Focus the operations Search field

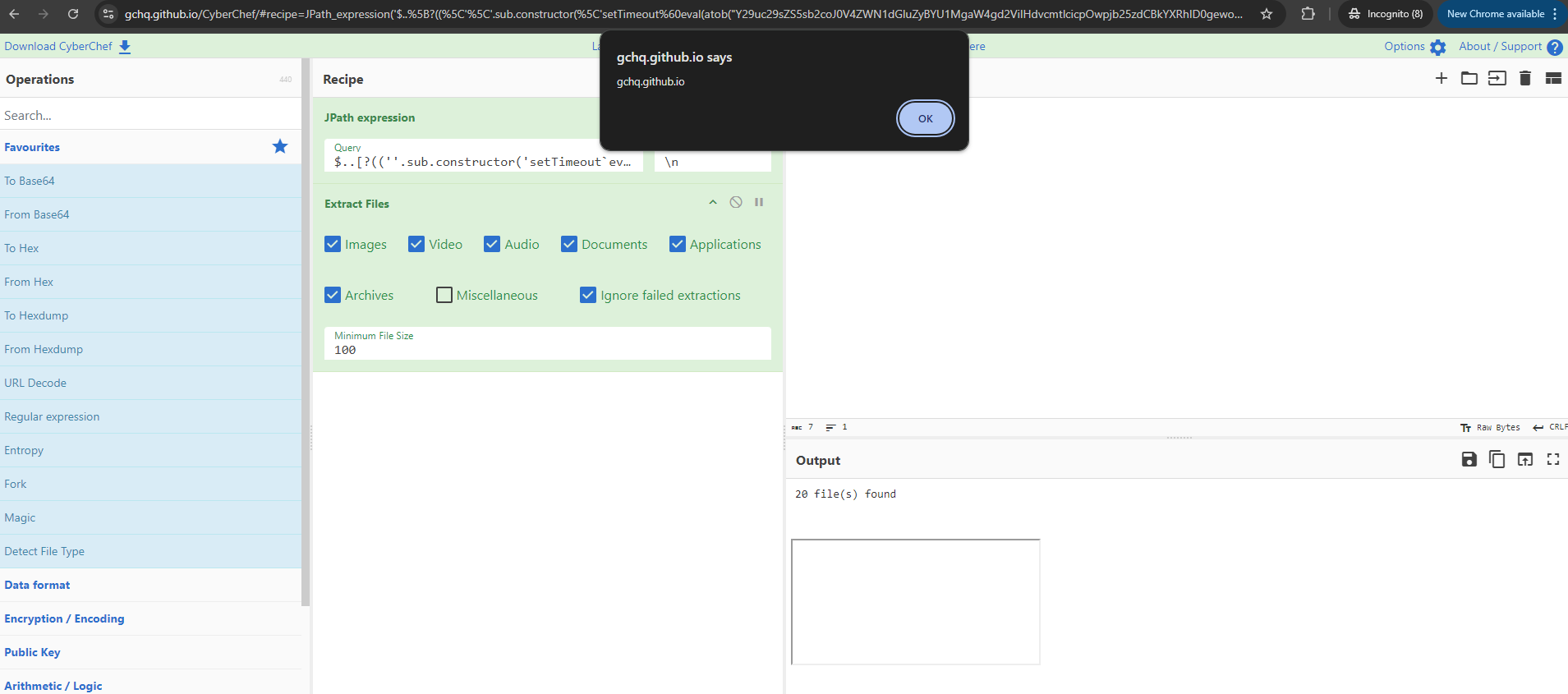(150, 115)
